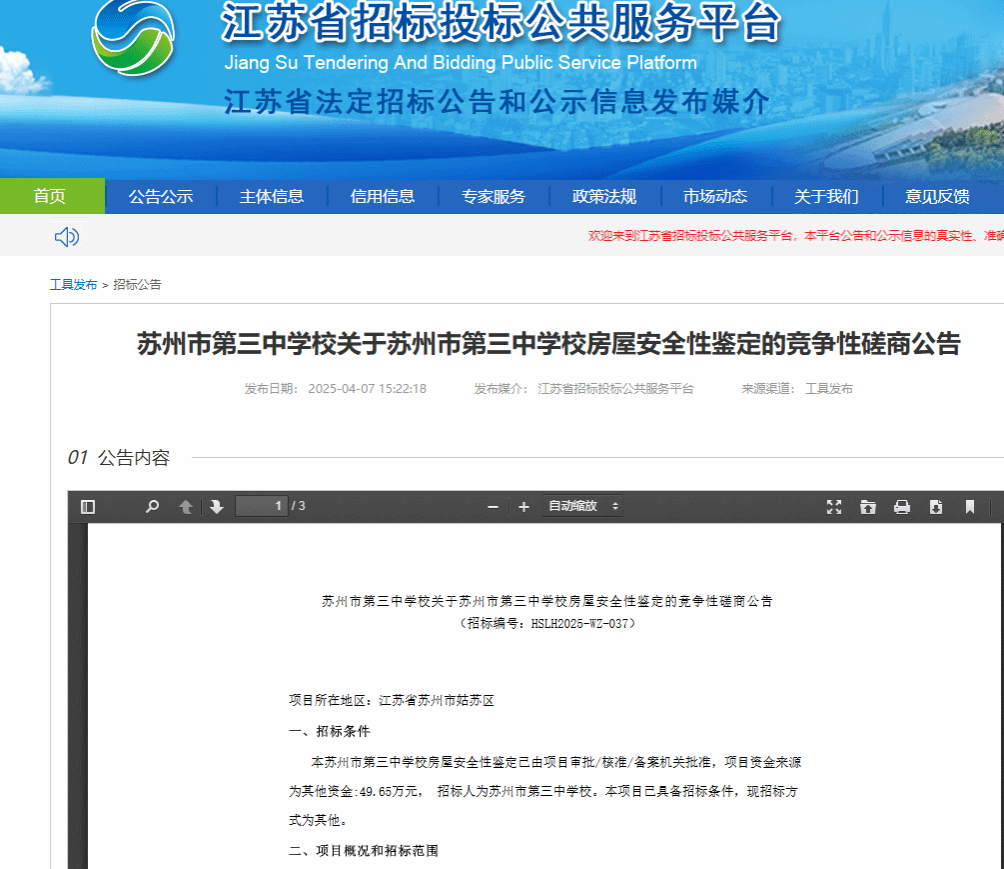Open the 政策法规 menu

604,196
